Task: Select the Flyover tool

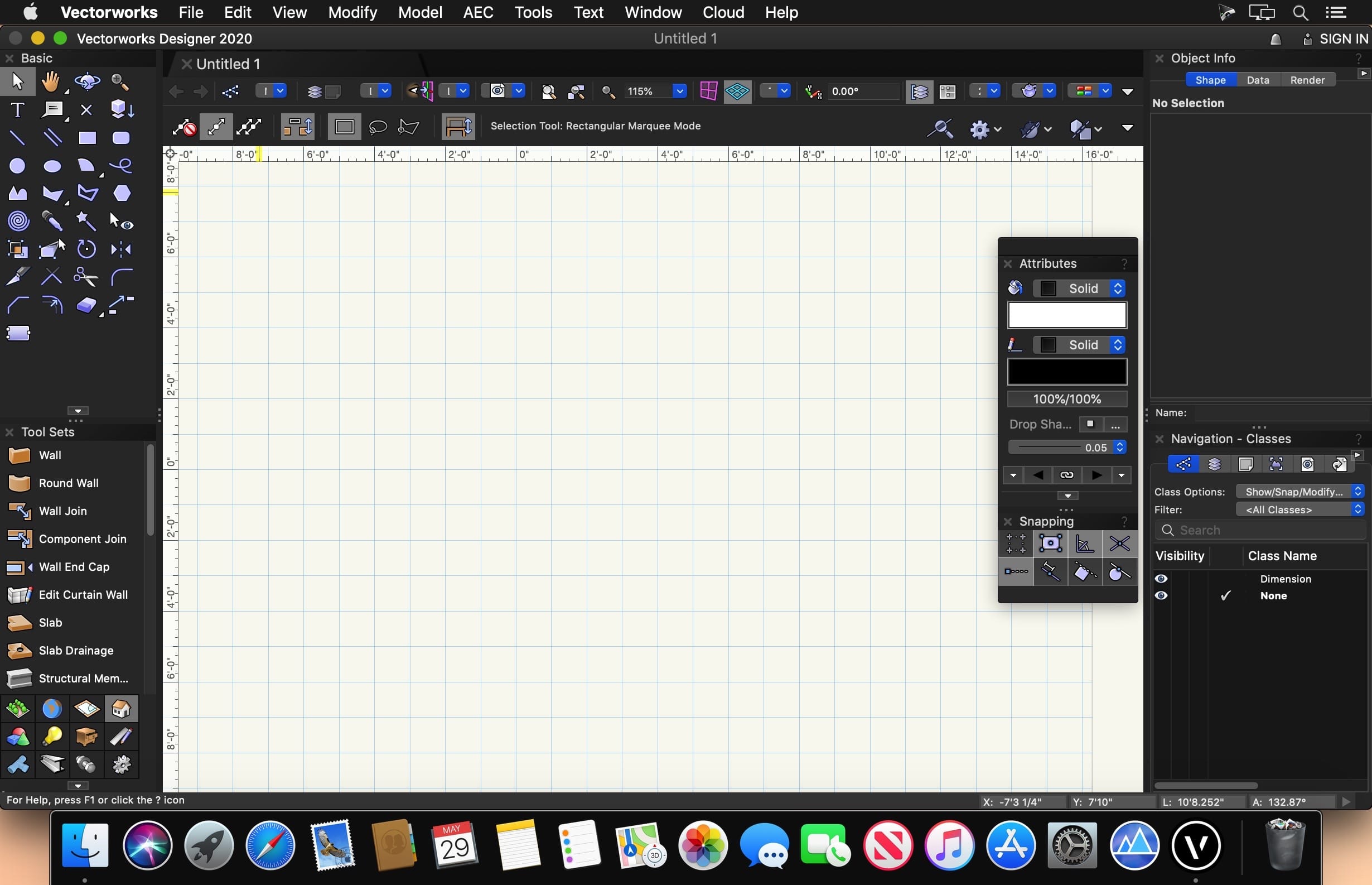Action: pos(86,81)
